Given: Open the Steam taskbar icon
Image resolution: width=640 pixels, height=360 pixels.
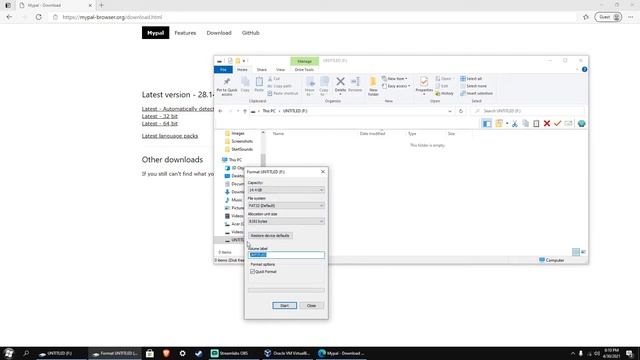Looking at the screenshot, I should pyautogui.click(x=199, y=353).
